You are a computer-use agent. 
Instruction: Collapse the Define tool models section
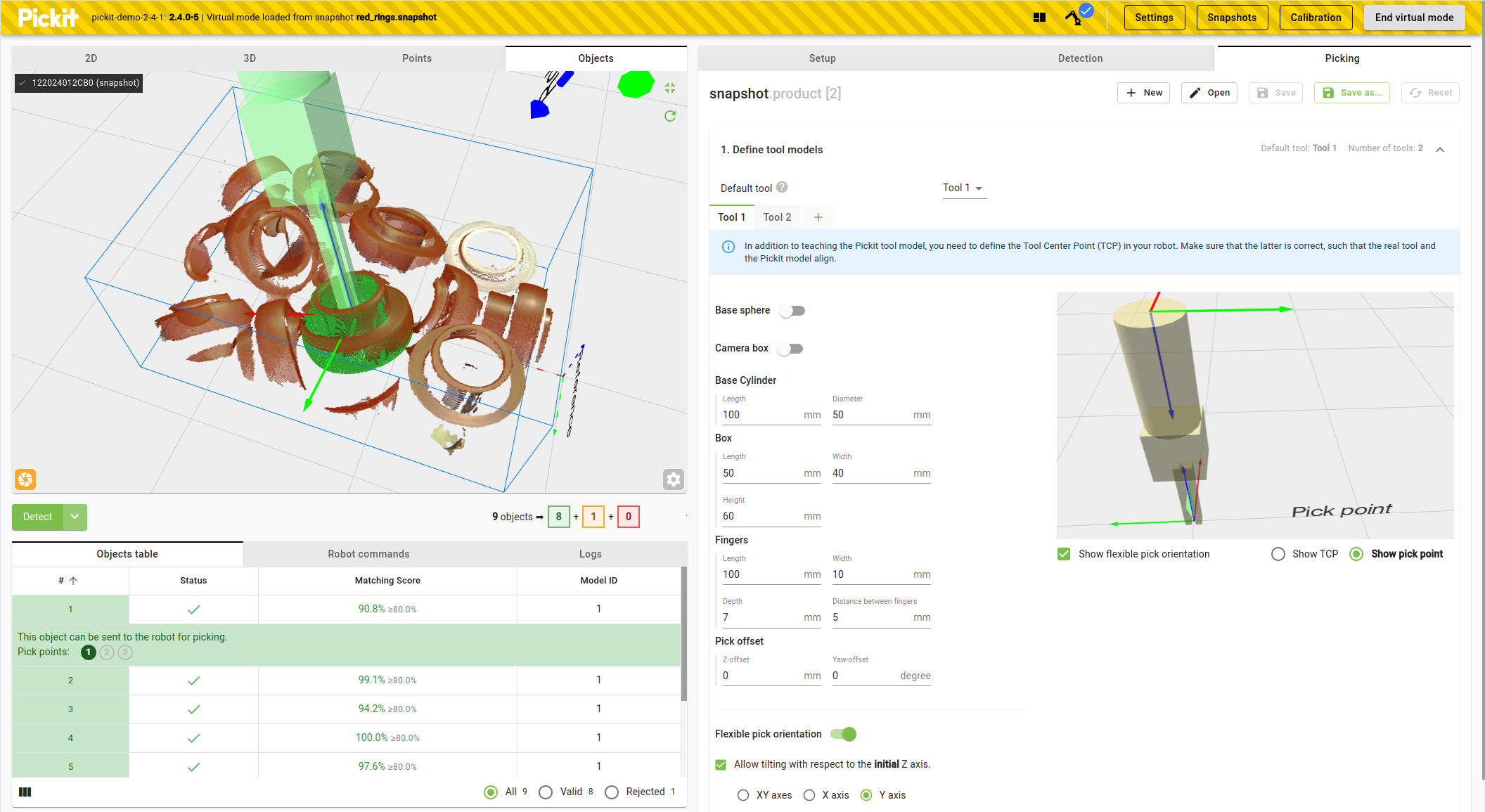tap(1440, 149)
